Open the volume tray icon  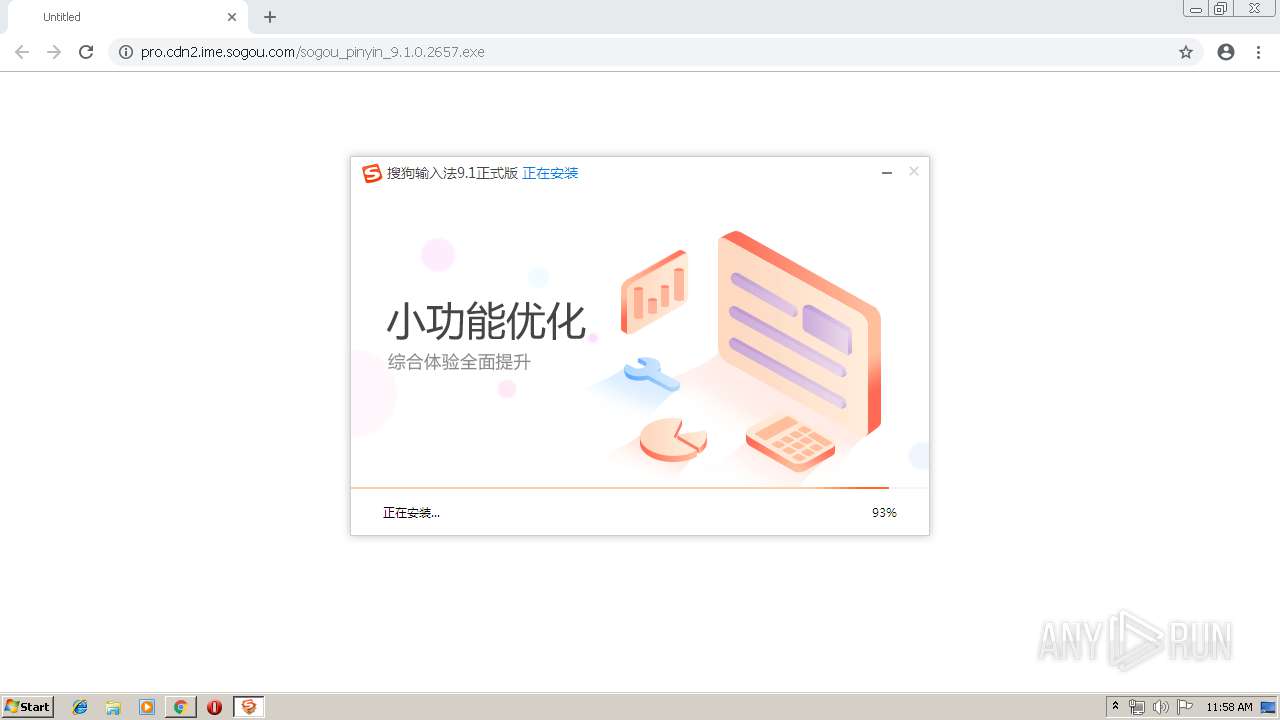tap(1160, 707)
